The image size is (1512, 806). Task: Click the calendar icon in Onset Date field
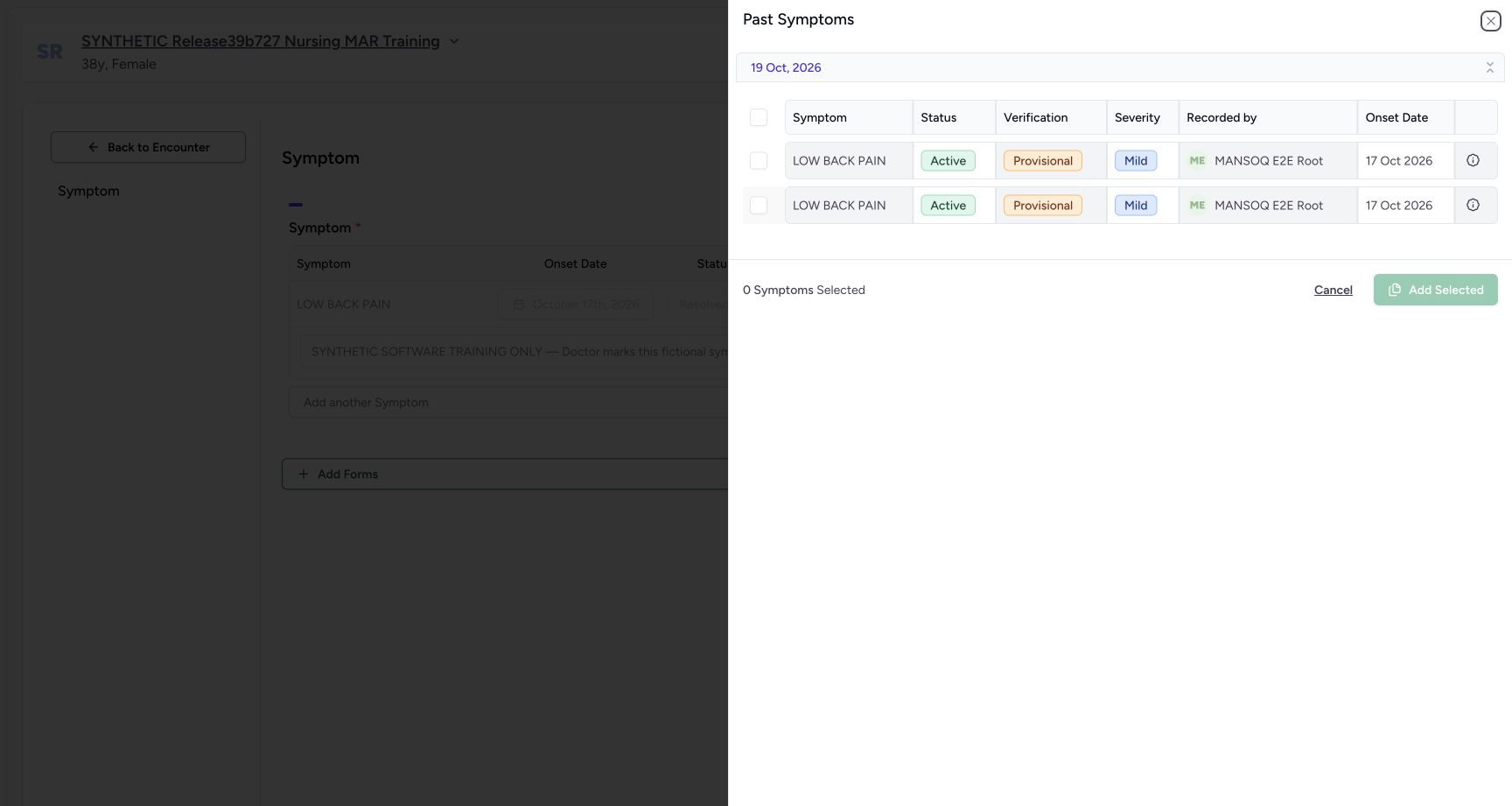[519, 305]
